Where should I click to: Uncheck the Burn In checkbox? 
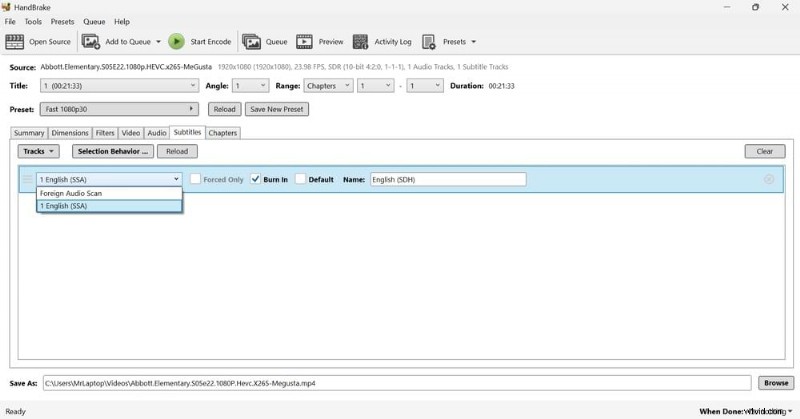255,179
